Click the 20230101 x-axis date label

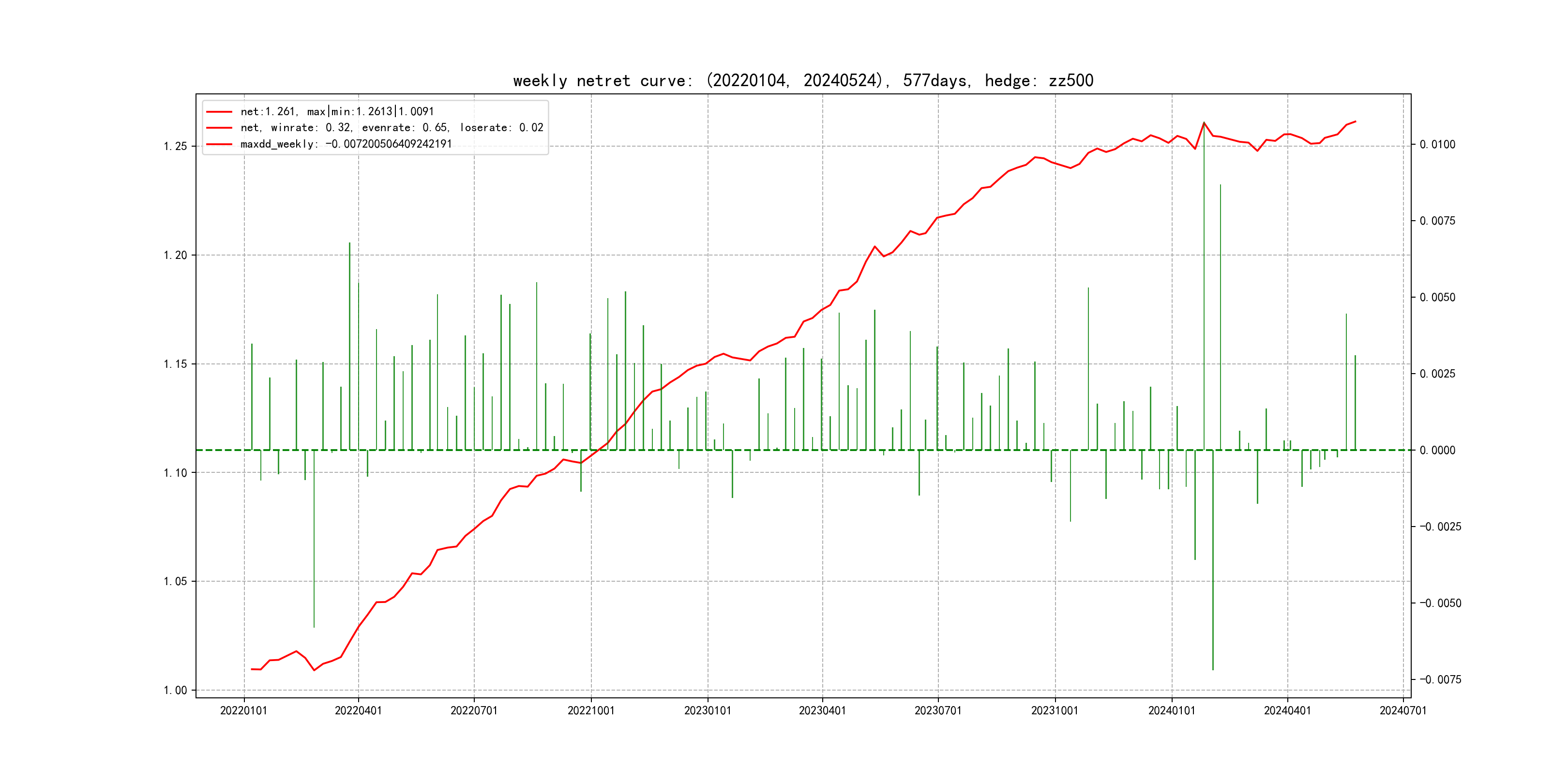[x=708, y=711]
